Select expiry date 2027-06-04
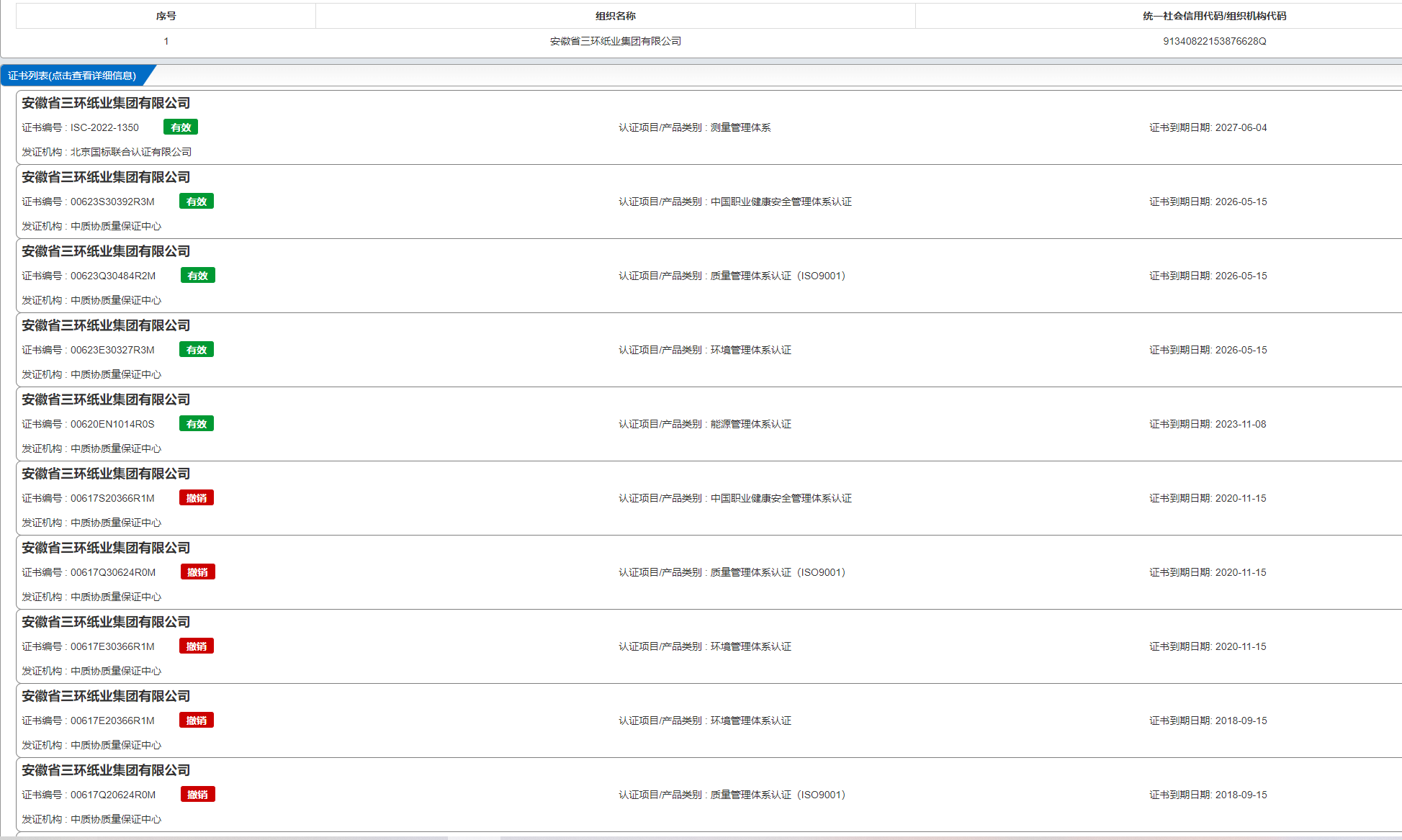Image resolution: width=1402 pixels, height=840 pixels. tap(1241, 127)
